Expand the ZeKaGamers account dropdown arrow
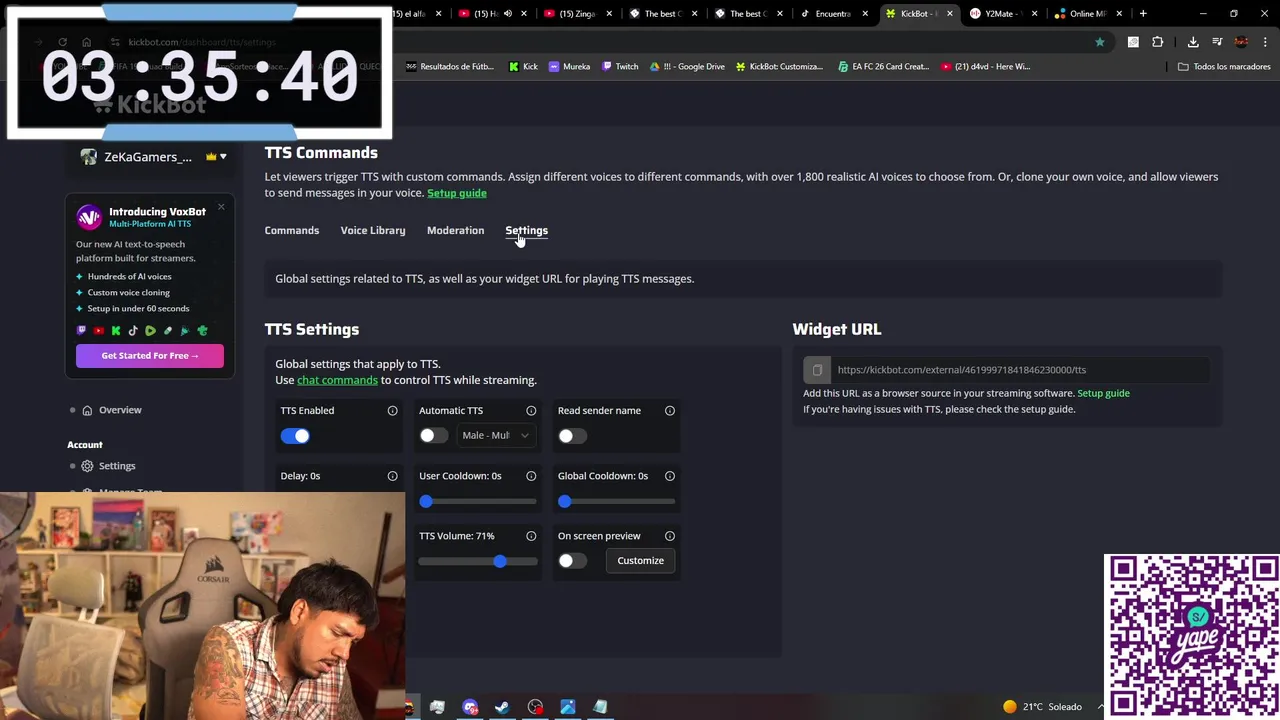 pos(223,157)
